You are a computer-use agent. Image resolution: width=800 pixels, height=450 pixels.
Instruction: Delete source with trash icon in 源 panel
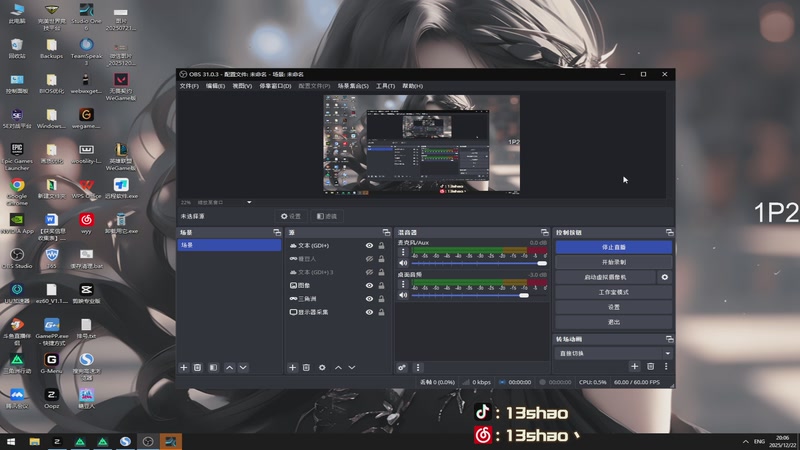[306, 367]
